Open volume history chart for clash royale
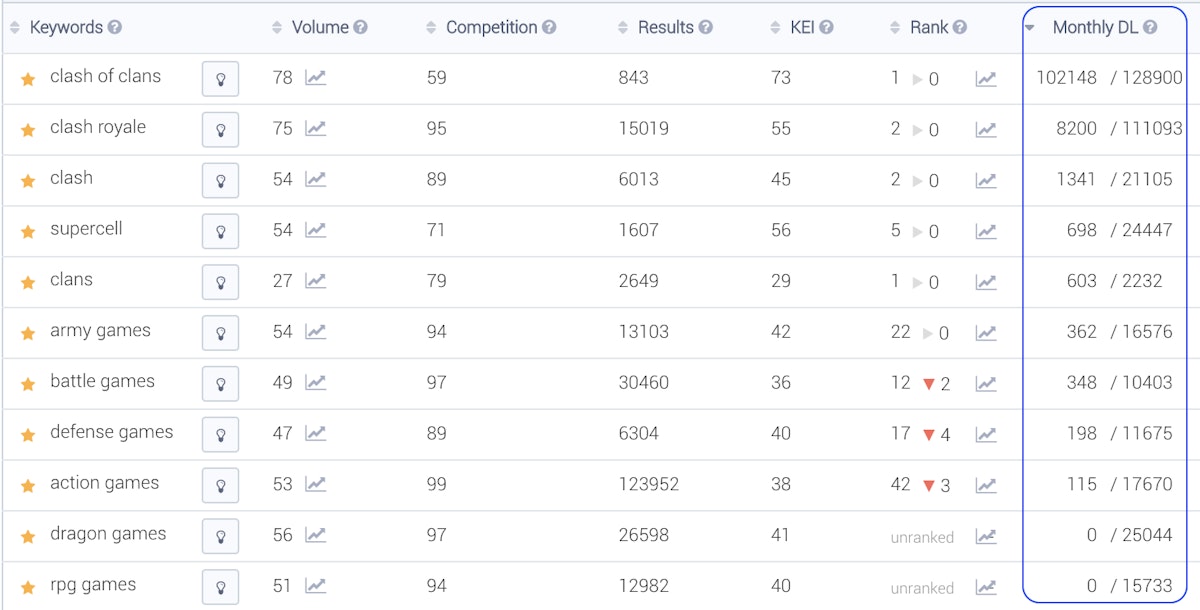The image size is (1200, 610). tap(316, 128)
